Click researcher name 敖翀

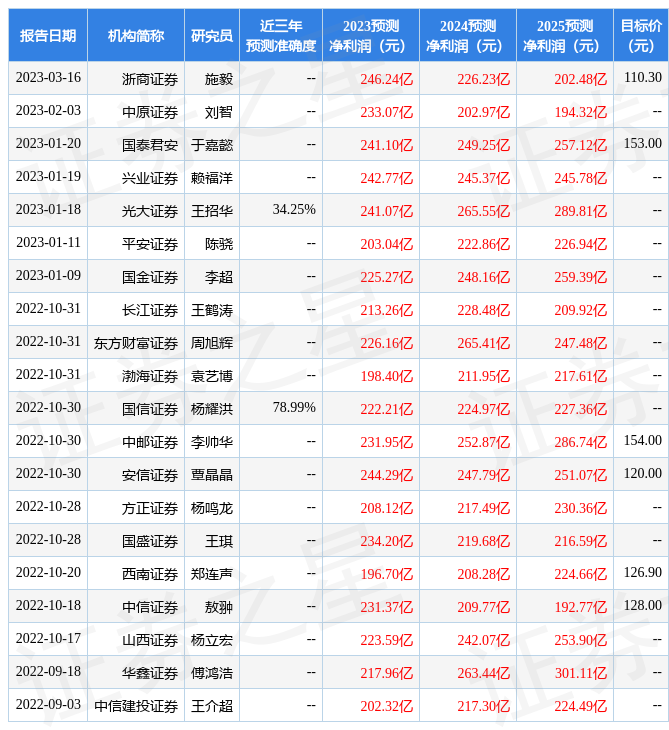tap(219, 608)
